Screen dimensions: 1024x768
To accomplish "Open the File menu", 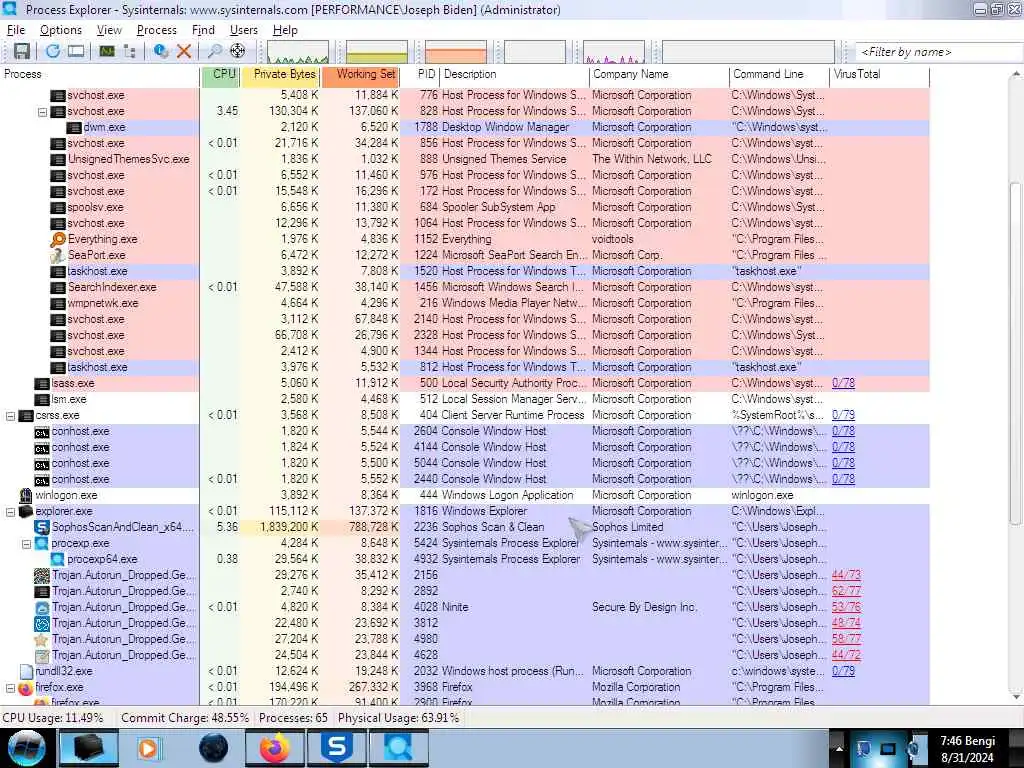I will 16,30.
